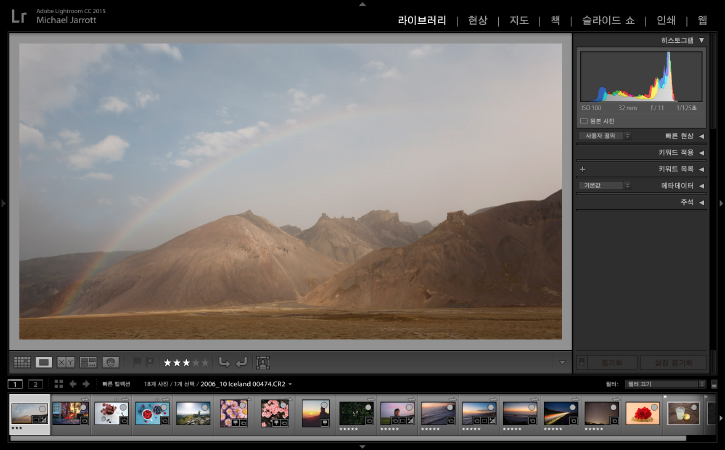This screenshot has width=725, height=450.
Task: Open 기본값 metadata set dropdown
Action: 605,185
